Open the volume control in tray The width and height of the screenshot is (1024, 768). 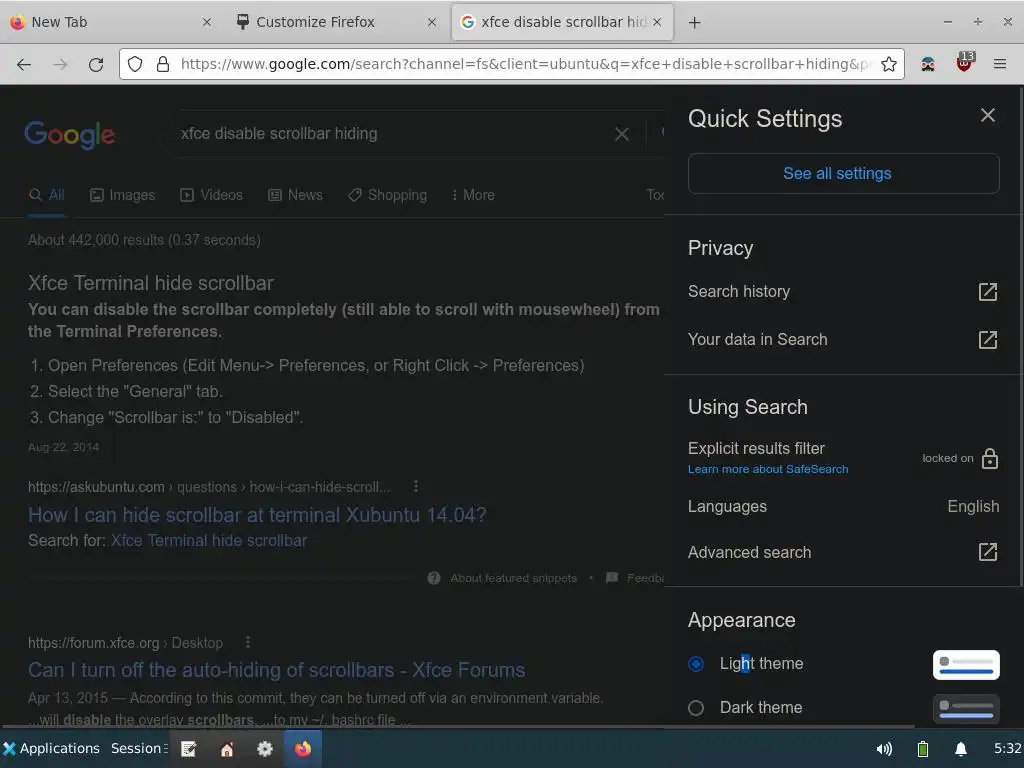(x=884, y=749)
